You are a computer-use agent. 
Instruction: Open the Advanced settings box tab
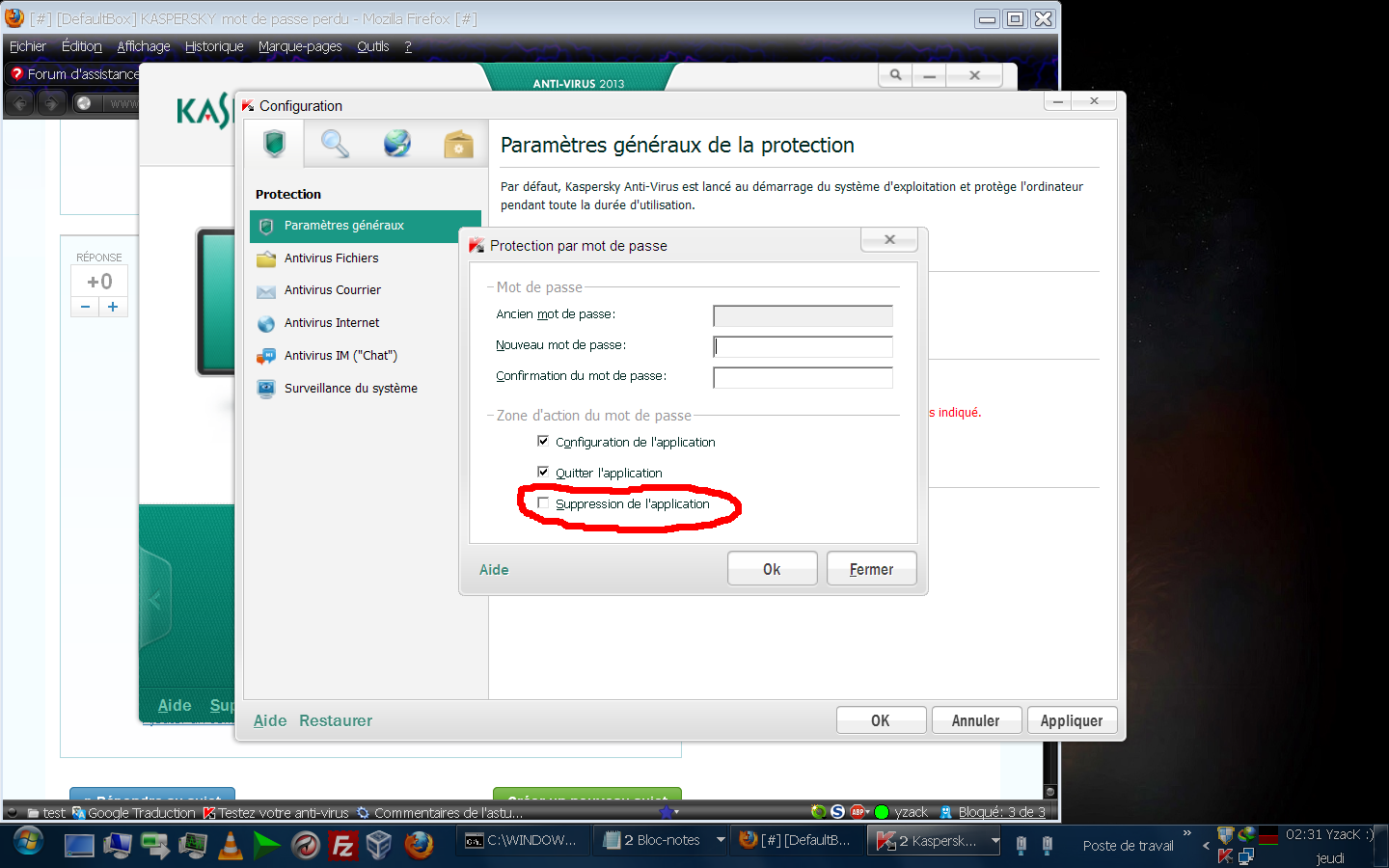tap(458, 144)
